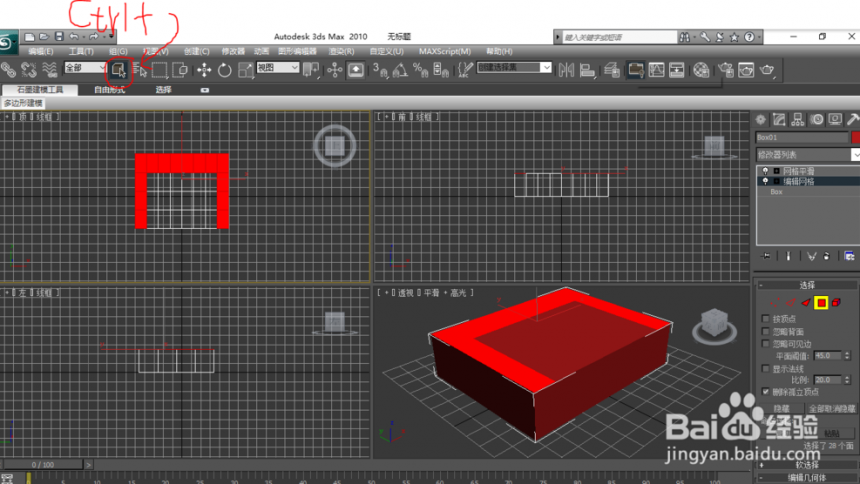Enable the 忽略背面 checkbox
The width and height of the screenshot is (860, 484).
[766, 331]
